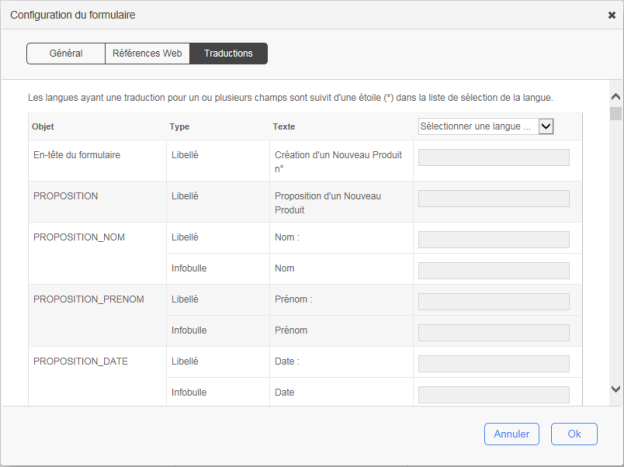
Task: Click PROPOSITION_DATE Infobulle translation field
Action: pyautogui.click(x=493, y=394)
